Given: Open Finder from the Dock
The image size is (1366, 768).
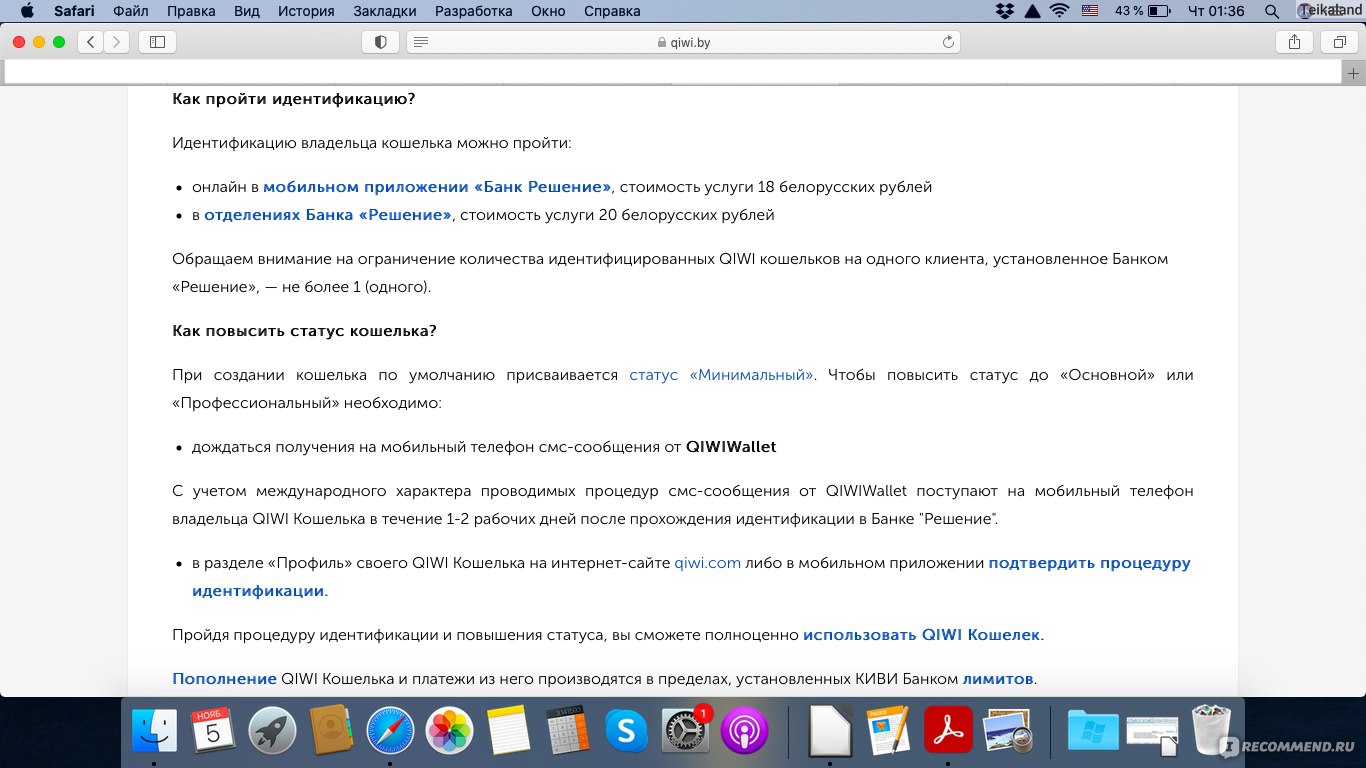Looking at the screenshot, I should pyautogui.click(x=154, y=731).
